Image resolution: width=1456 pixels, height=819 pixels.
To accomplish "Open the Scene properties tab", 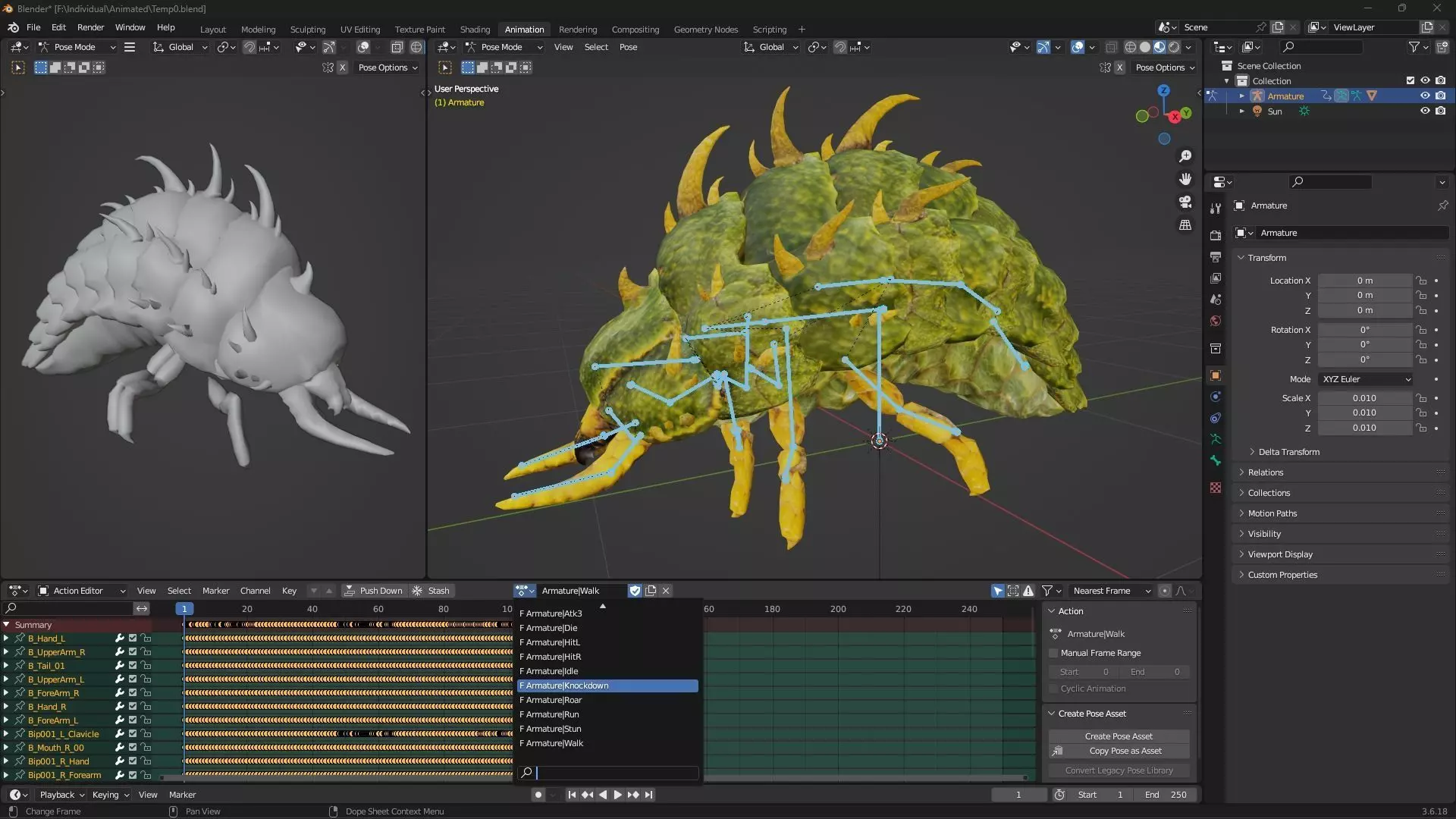I will pyautogui.click(x=1216, y=300).
